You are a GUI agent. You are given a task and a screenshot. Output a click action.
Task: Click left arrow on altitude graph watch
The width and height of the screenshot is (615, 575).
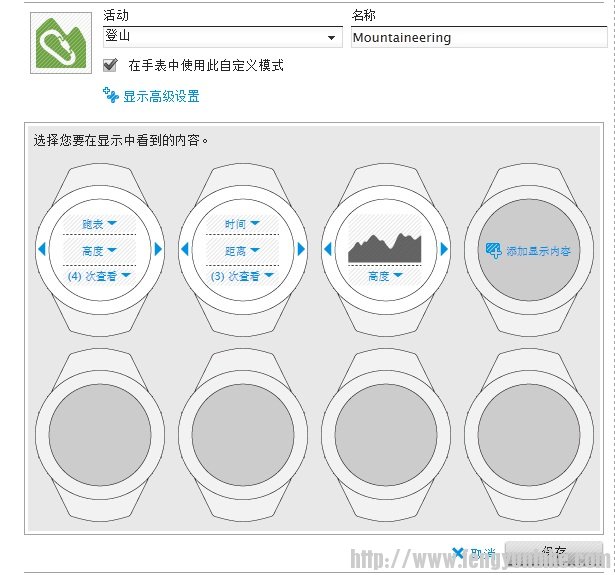click(327, 249)
